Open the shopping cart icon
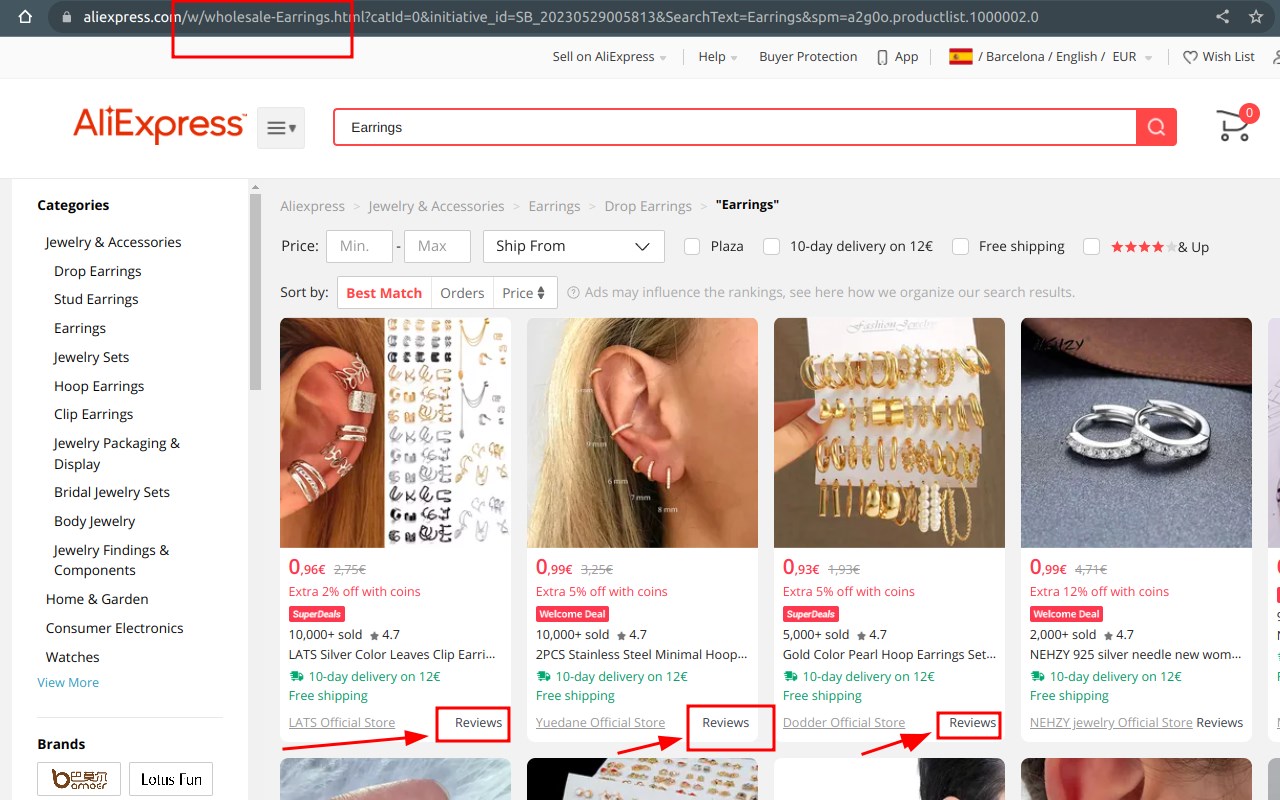 1235,125
